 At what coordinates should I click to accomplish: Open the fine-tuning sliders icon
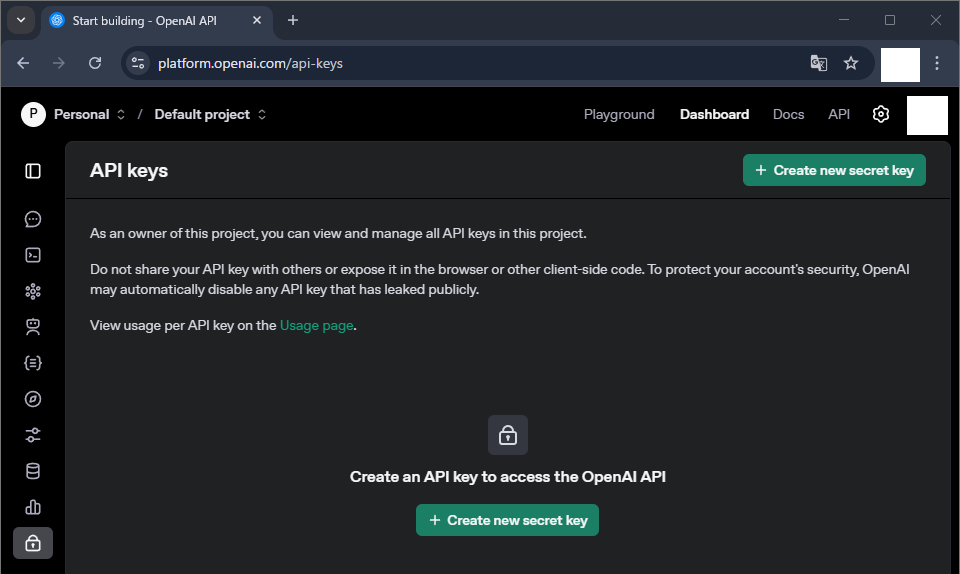click(x=33, y=435)
